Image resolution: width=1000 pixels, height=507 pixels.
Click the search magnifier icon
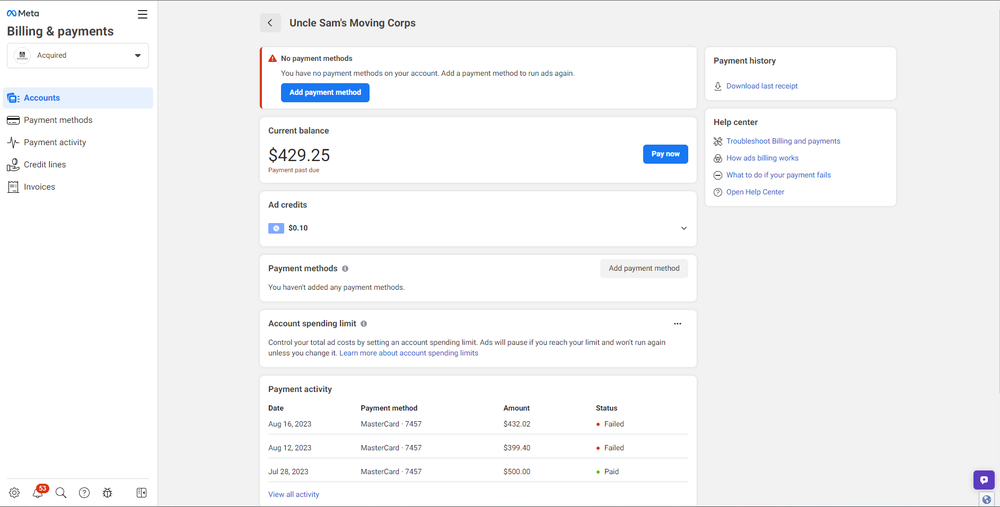(x=61, y=493)
